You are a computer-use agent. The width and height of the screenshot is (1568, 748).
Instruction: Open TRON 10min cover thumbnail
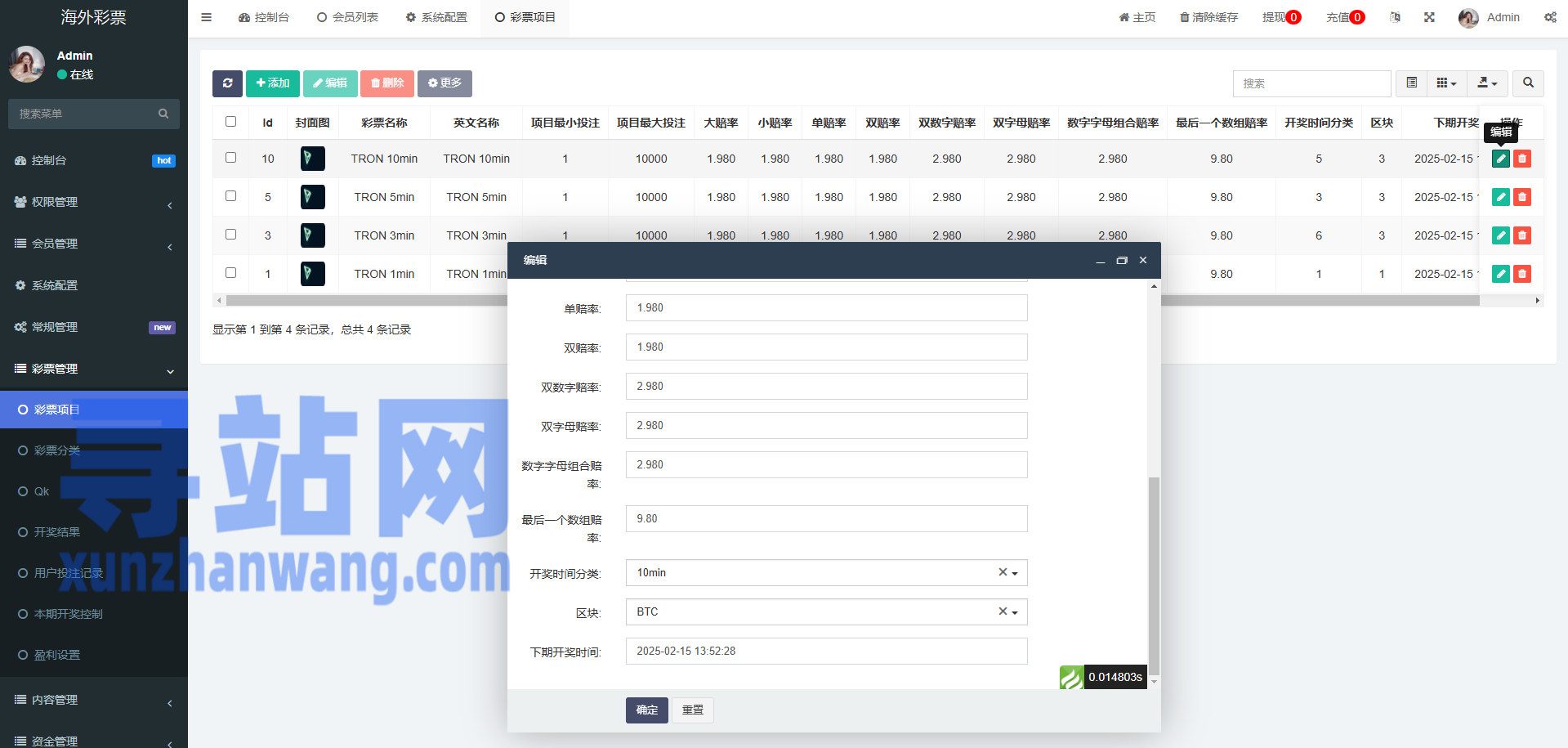[312, 159]
